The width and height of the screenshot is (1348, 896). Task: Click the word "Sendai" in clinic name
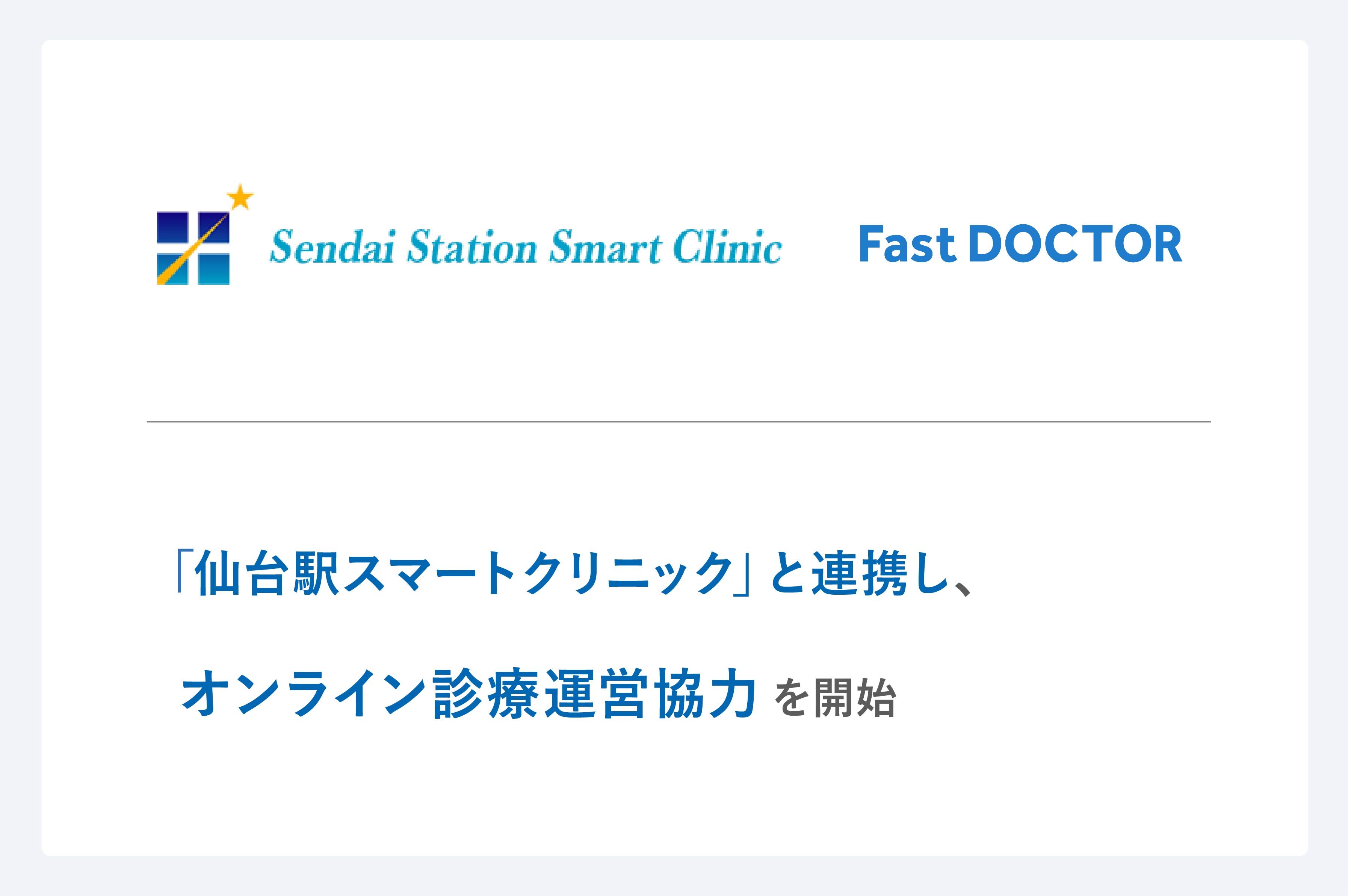tap(332, 247)
